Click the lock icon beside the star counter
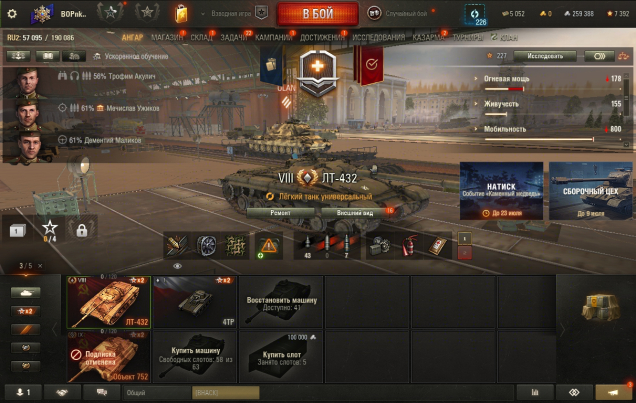636x403 pixels. (82, 230)
